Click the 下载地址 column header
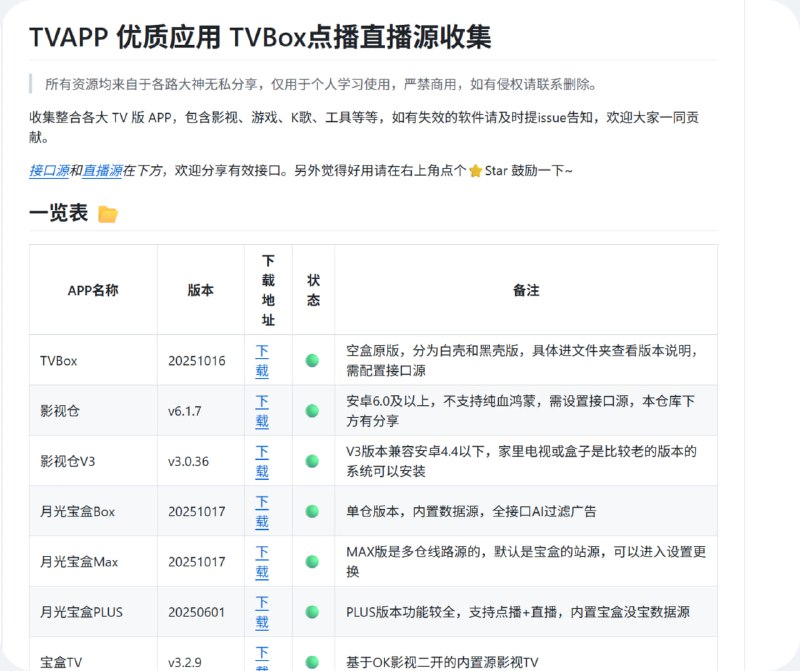 [x=268, y=290]
